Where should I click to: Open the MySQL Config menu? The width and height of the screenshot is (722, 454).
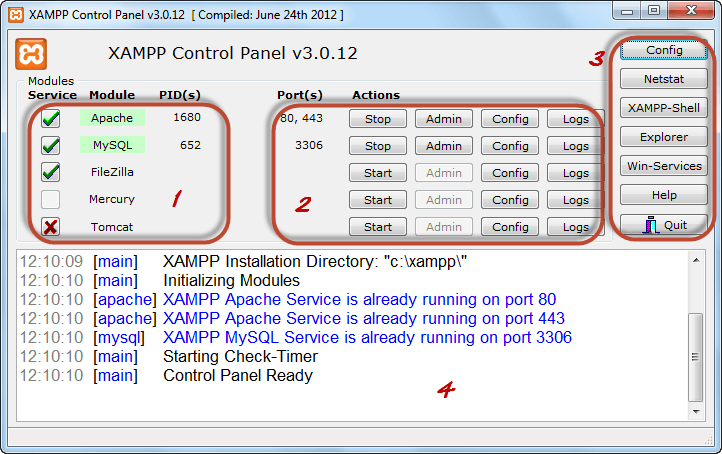coord(510,146)
